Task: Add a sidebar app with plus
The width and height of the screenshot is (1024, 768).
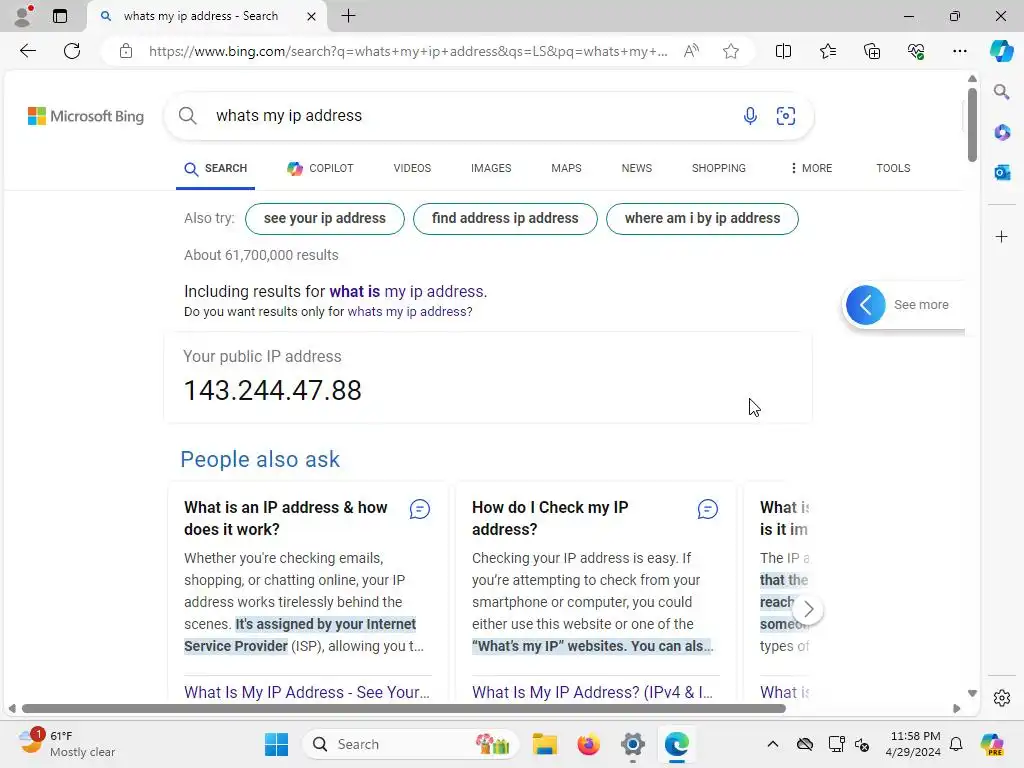Action: (1002, 236)
